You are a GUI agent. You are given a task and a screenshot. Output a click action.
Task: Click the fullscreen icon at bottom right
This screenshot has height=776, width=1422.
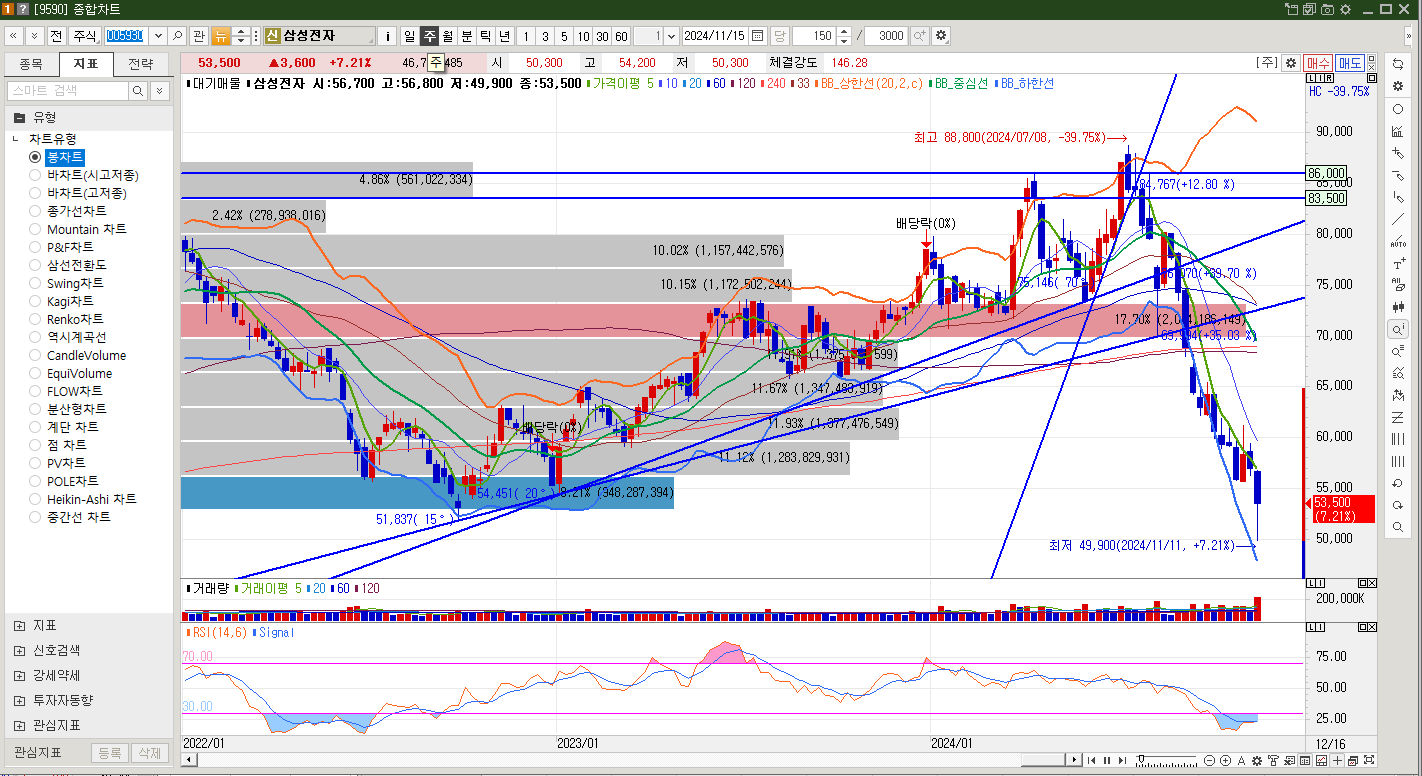coord(1369,761)
